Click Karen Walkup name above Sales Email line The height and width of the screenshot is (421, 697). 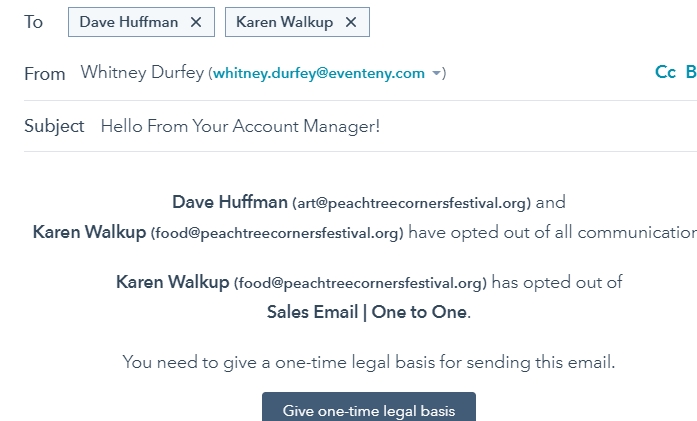pos(172,282)
